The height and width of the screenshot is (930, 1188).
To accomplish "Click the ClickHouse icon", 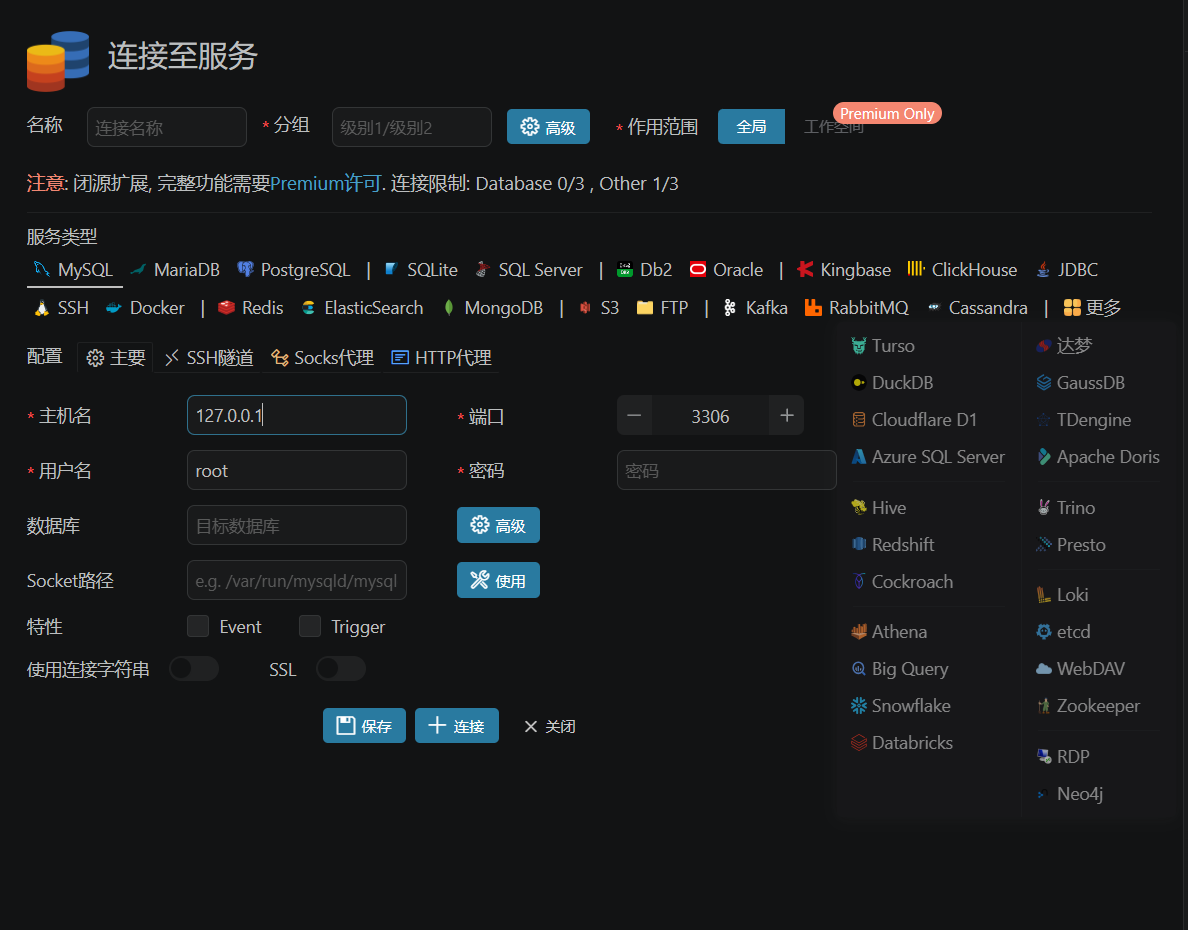I will pos(916,269).
